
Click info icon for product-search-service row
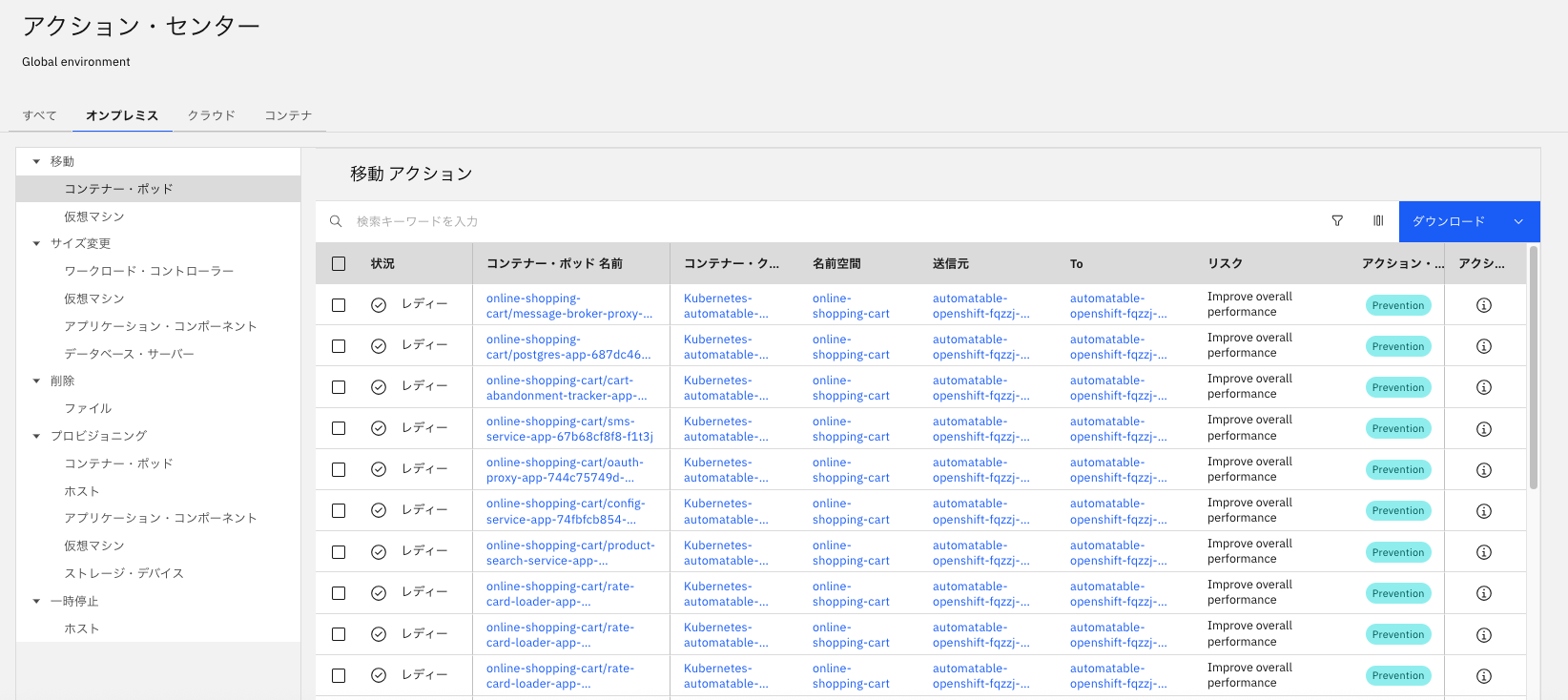point(1484,552)
